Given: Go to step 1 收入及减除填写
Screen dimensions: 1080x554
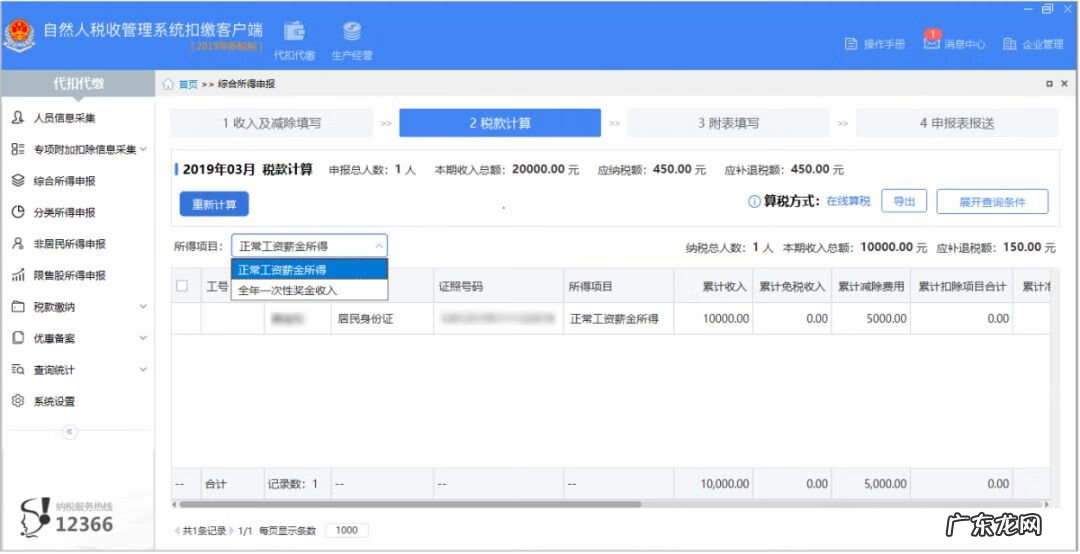Looking at the screenshot, I should (271, 123).
